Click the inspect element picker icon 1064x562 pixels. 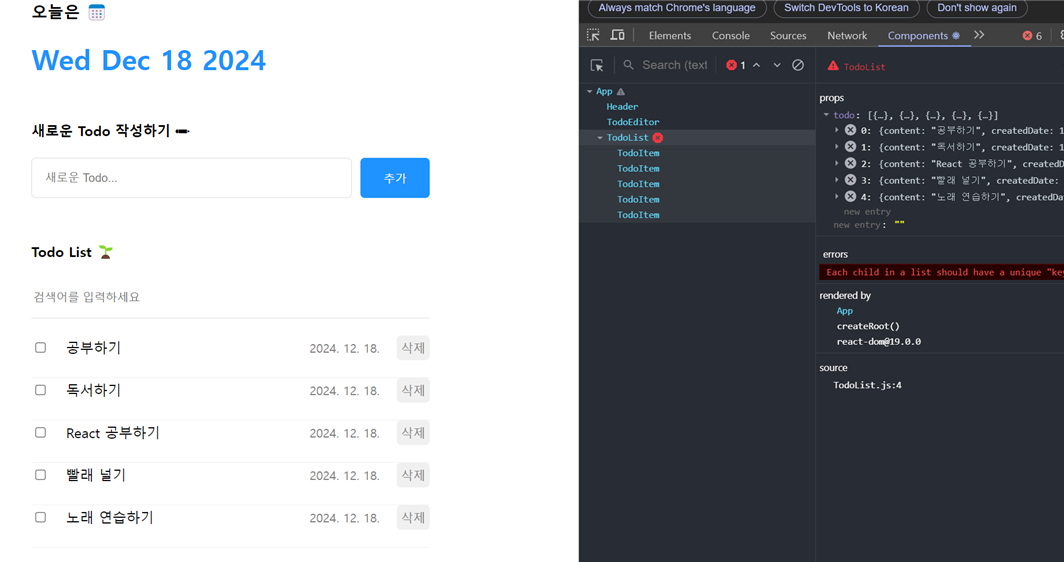593,35
